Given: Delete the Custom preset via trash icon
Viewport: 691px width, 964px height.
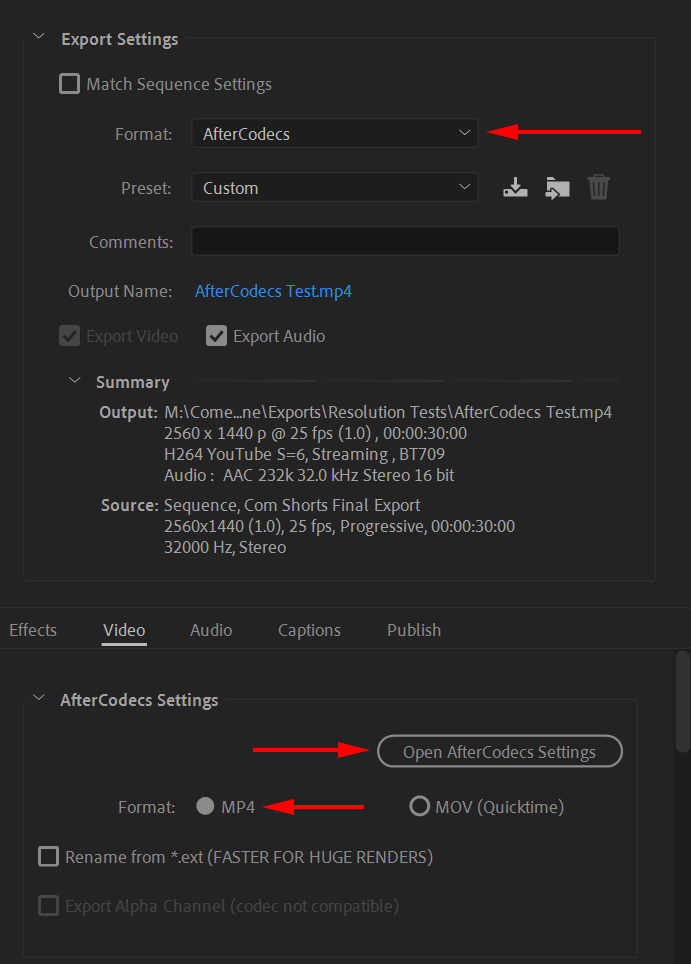Looking at the screenshot, I should (x=598, y=187).
